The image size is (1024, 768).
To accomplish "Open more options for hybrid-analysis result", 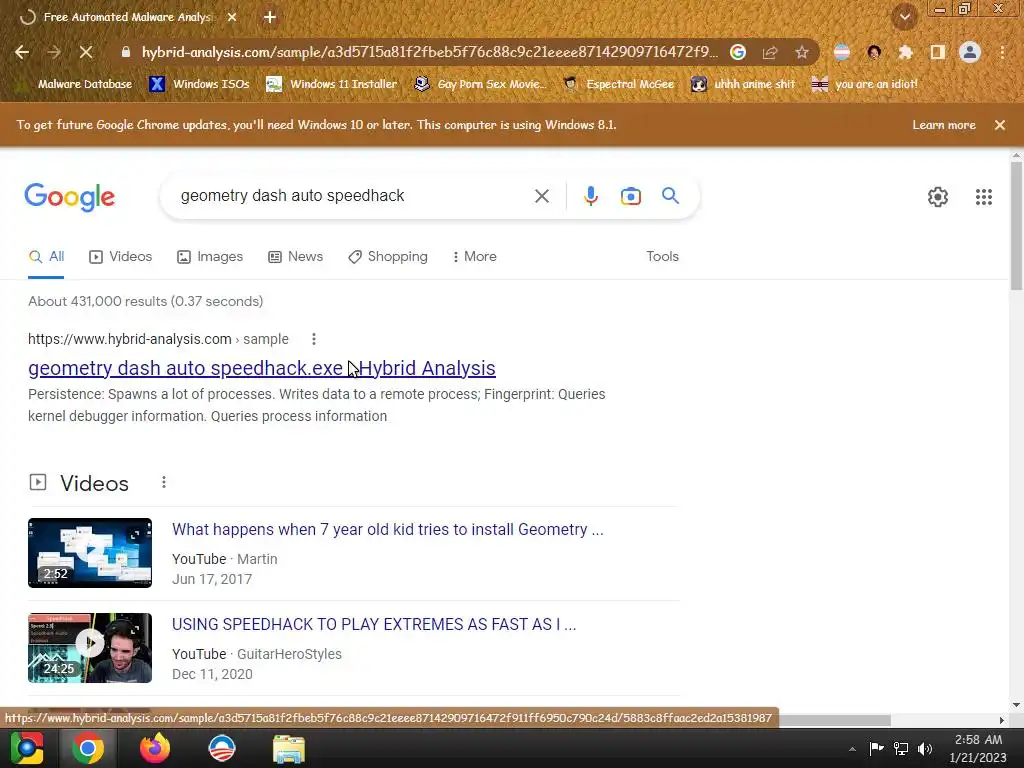I will pyautogui.click(x=313, y=339).
